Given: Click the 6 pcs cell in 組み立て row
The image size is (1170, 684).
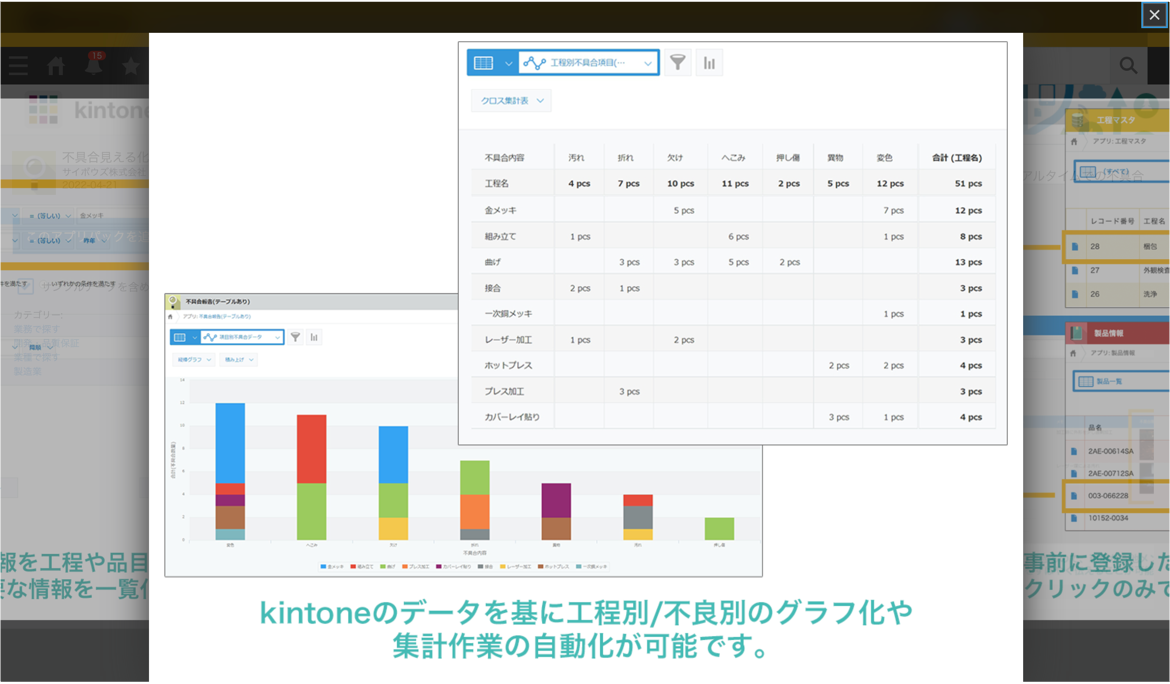Looking at the screenshot, I should tap(738, 236).
